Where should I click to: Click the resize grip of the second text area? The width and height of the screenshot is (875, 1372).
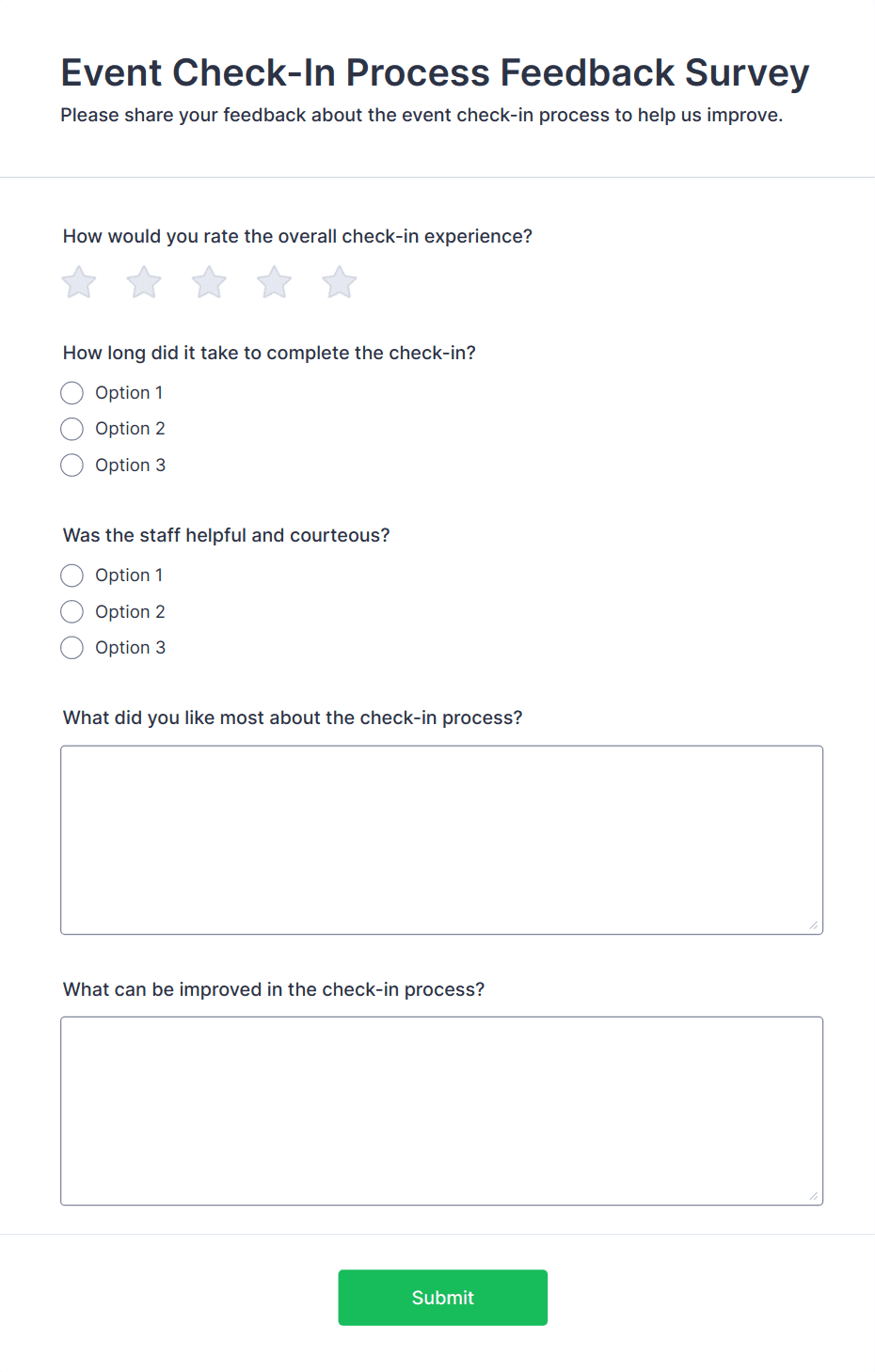[813, 1196]
